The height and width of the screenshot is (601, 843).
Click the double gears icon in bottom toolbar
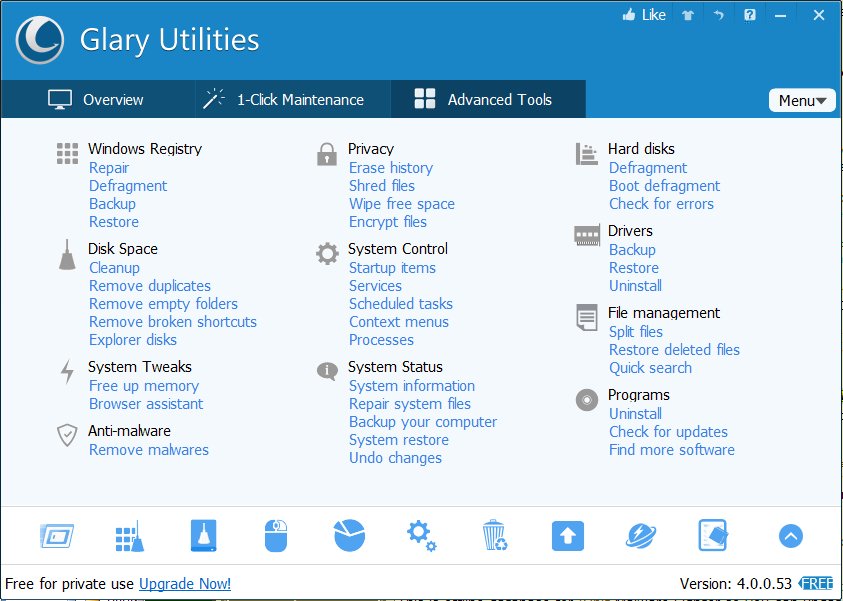pyautogui.click(x=421, y=536)
